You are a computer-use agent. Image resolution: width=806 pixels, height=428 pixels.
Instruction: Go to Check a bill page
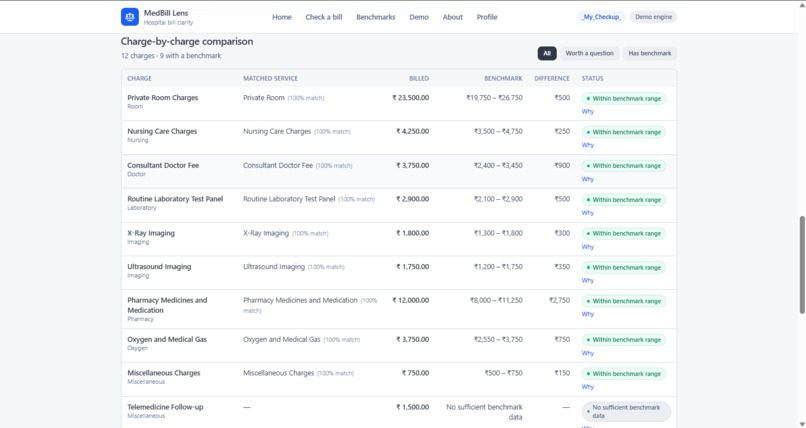point(324,17)
